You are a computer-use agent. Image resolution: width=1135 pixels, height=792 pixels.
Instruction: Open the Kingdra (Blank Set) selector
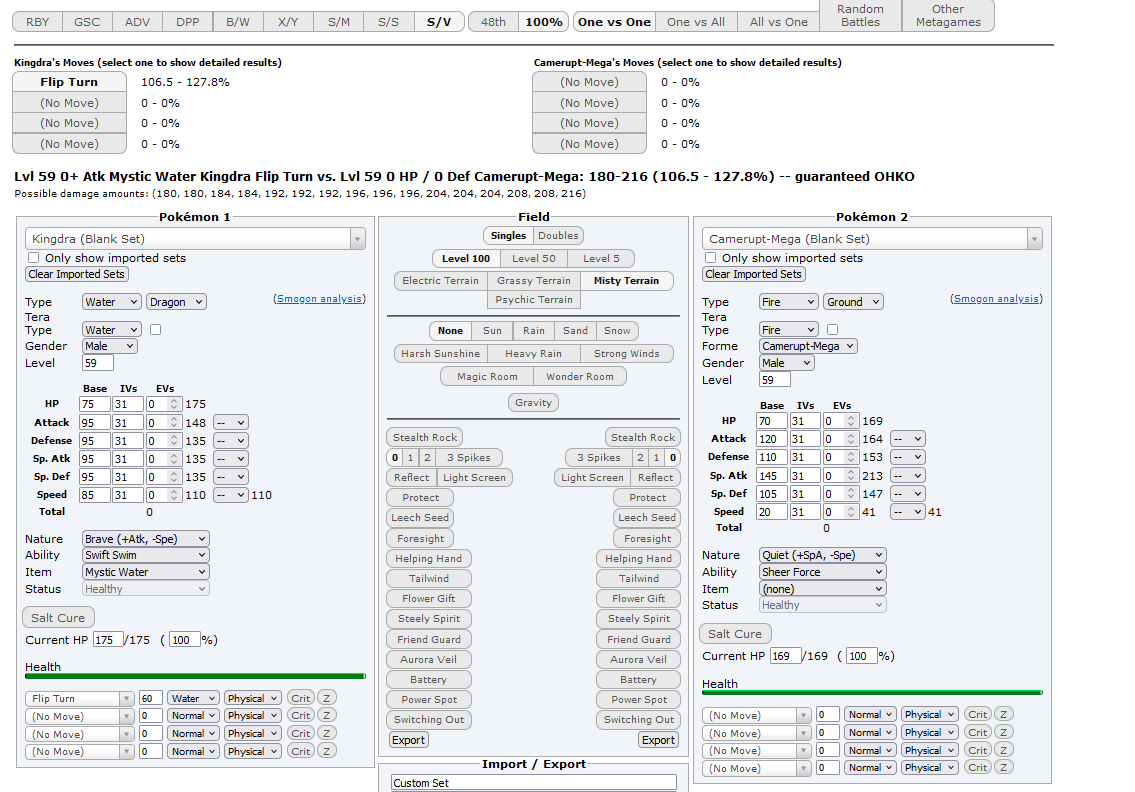click(195, 239)
